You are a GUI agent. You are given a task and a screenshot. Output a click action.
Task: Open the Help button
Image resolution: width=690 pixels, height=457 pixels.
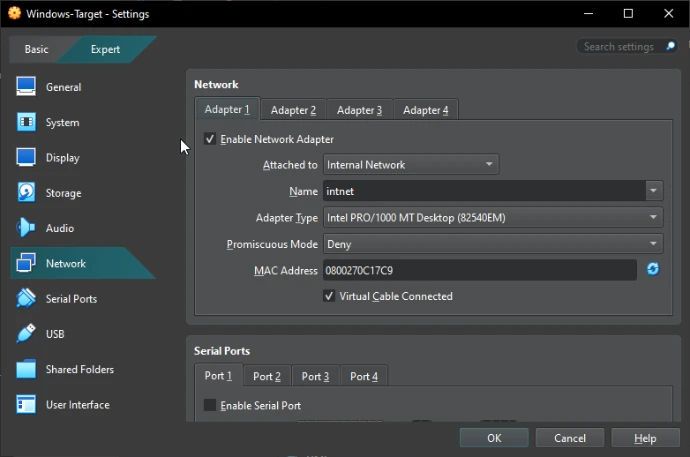[645, 438]
